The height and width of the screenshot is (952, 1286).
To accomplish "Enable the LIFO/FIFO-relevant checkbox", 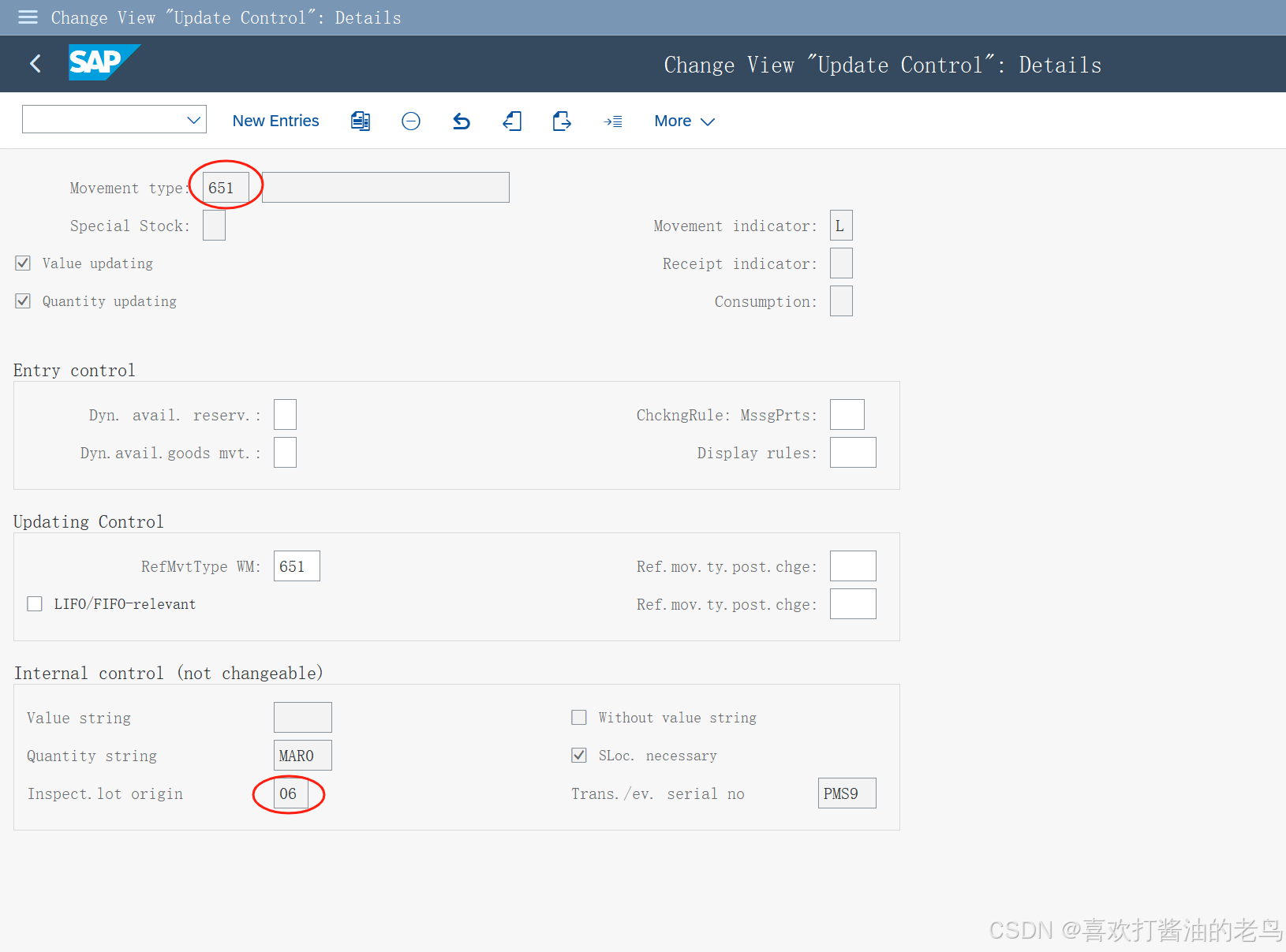I will point(34,603).
